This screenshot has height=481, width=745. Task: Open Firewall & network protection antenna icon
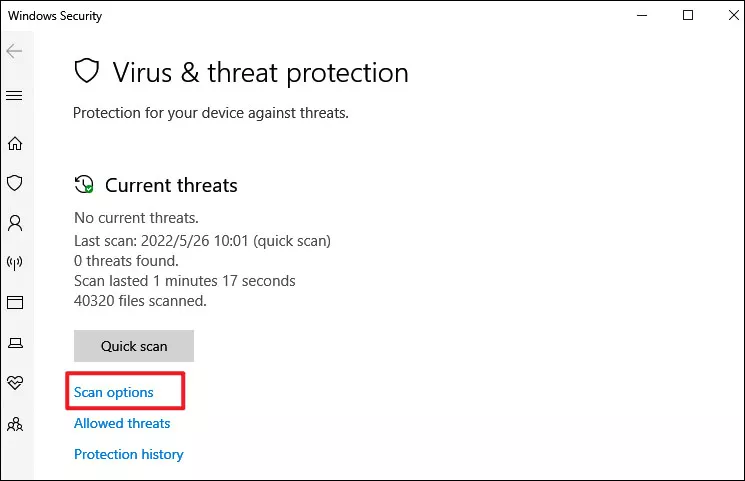pos(15,262)
